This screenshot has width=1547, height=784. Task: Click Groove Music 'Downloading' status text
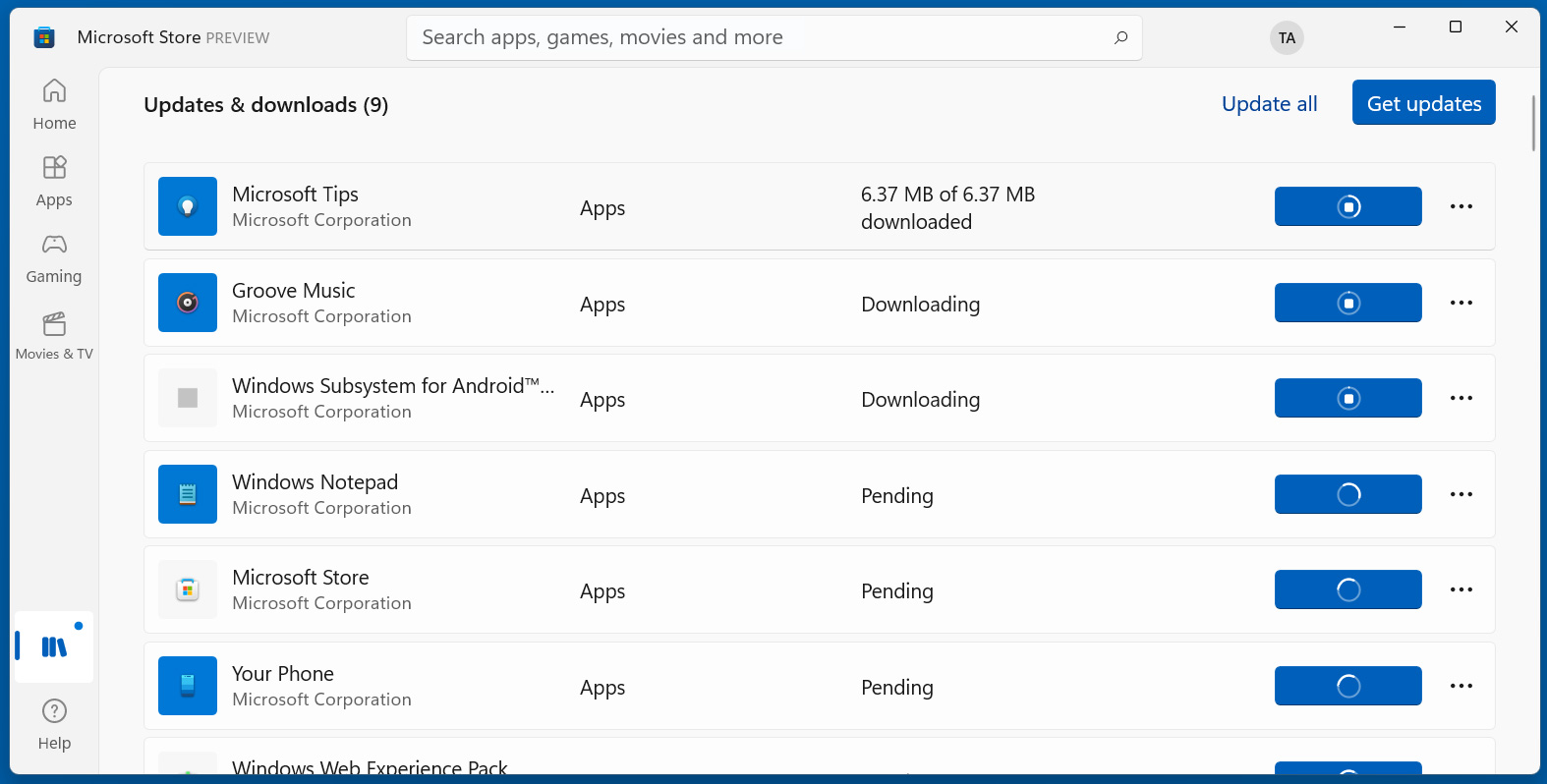coord(921,305)
